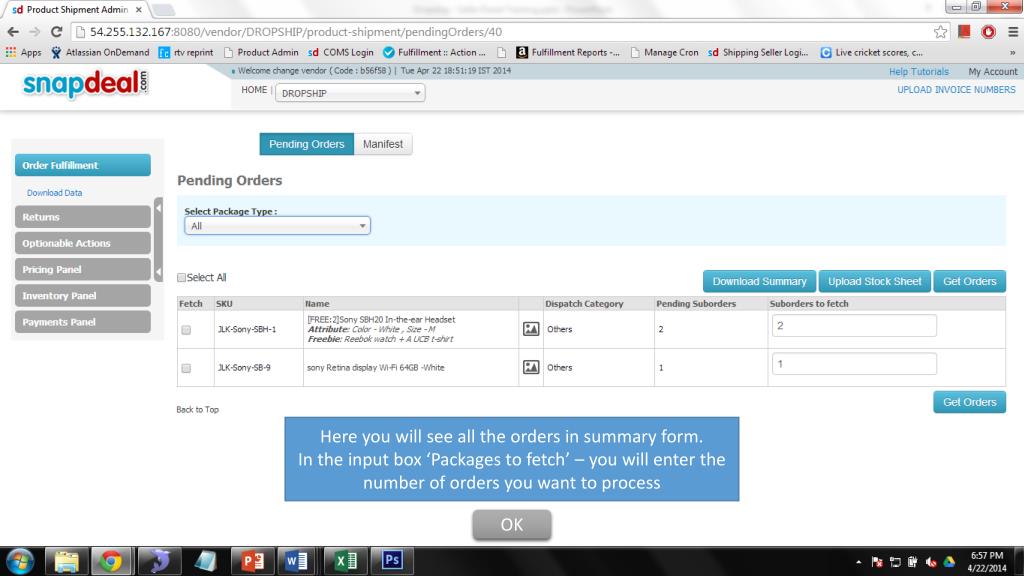Screen dimensions: 1024x576
Task: Open Optionable Actions sidebar section
Action: (83, 243)
